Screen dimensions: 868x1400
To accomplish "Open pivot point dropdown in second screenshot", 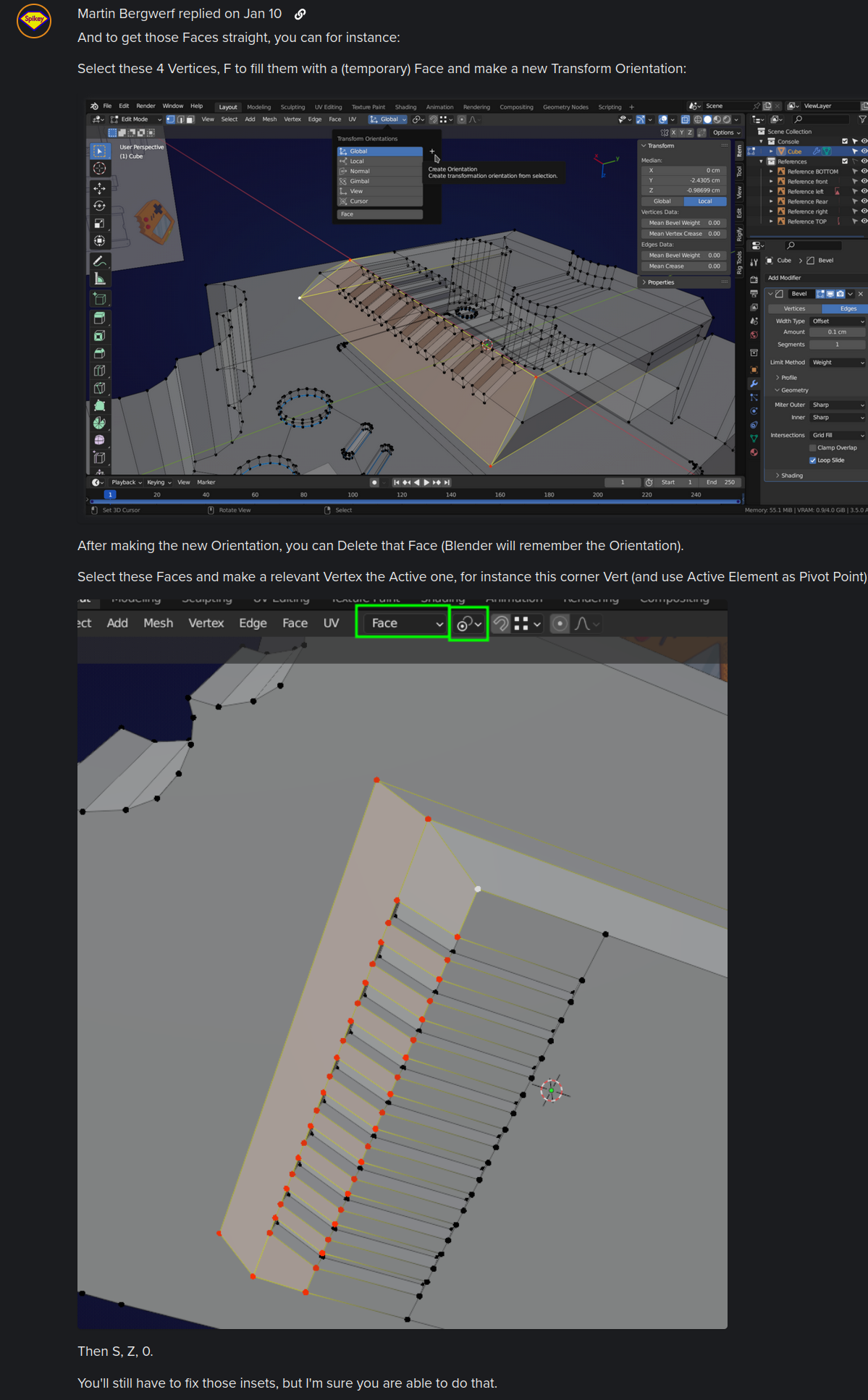I will click(469, 624).
